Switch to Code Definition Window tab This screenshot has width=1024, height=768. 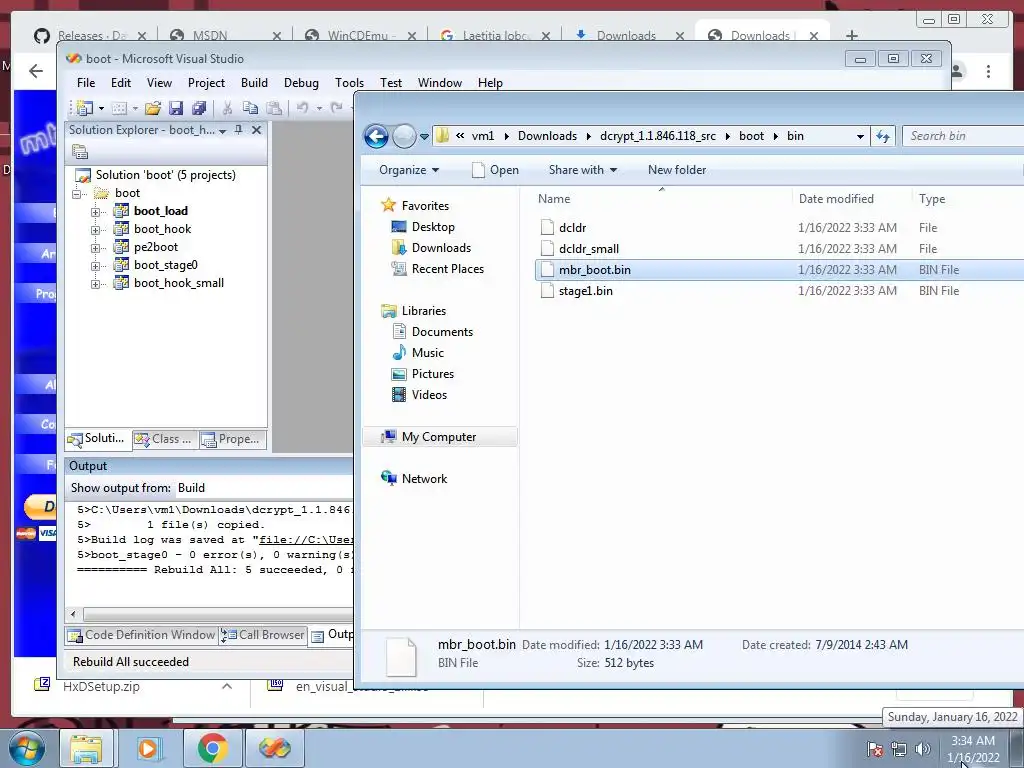tap(142, 635)
